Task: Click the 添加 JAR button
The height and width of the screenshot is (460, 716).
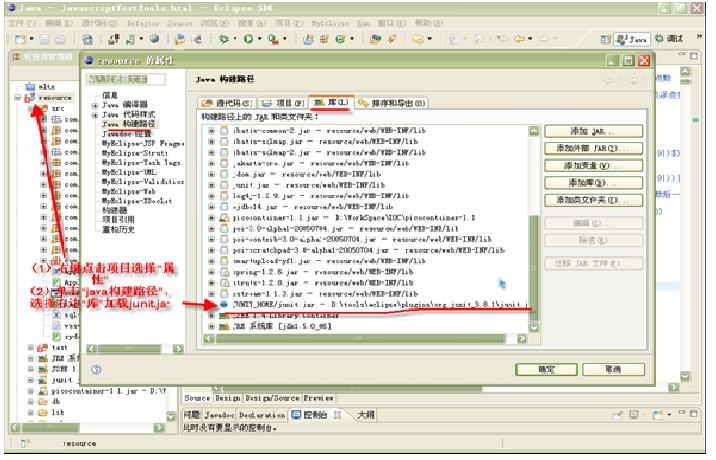Action: point(594,131)
